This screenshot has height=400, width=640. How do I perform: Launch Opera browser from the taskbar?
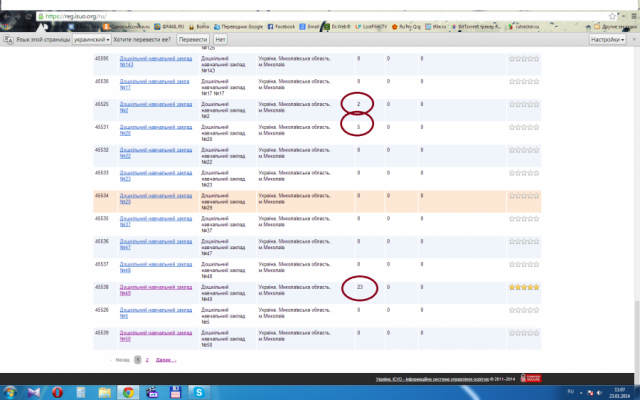click(59, 391)
